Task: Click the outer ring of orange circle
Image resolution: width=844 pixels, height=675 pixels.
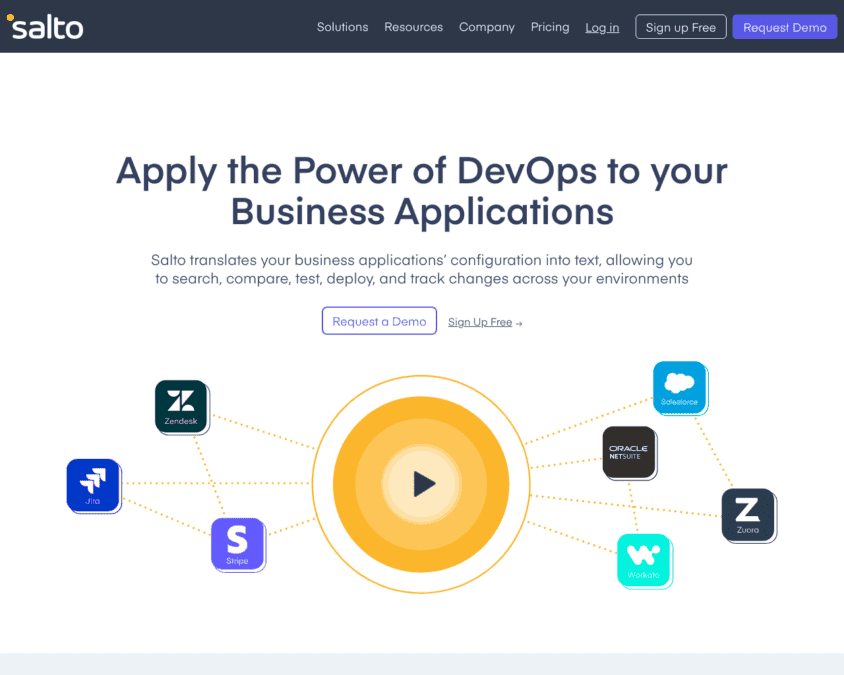Action: pos(421,378)
